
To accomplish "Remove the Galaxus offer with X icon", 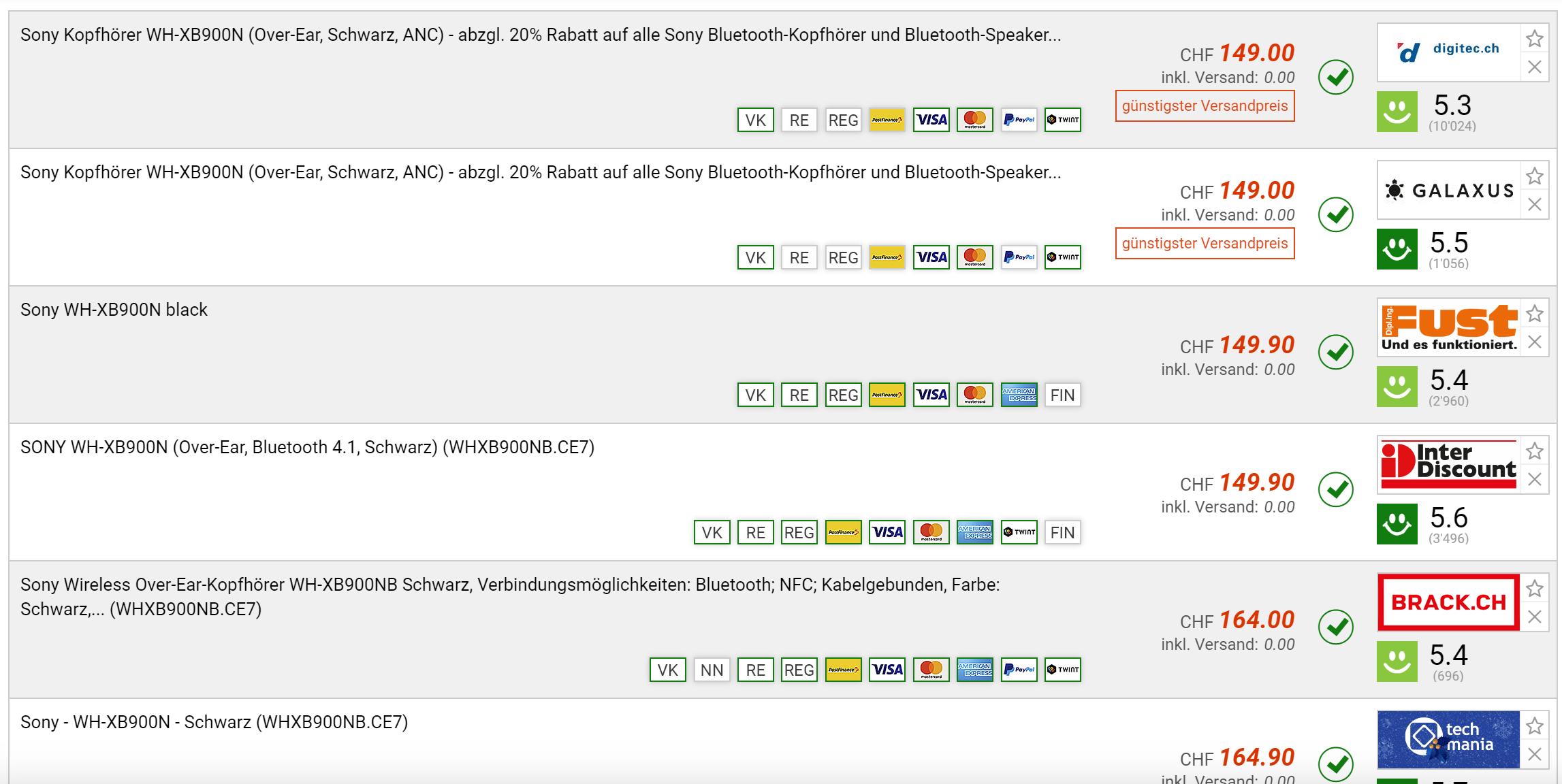I will (1534, 204).
